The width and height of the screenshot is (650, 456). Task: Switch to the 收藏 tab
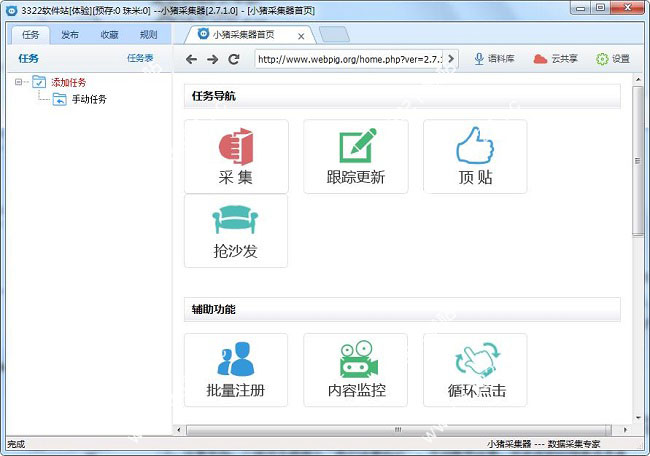[x=109, y=35]
